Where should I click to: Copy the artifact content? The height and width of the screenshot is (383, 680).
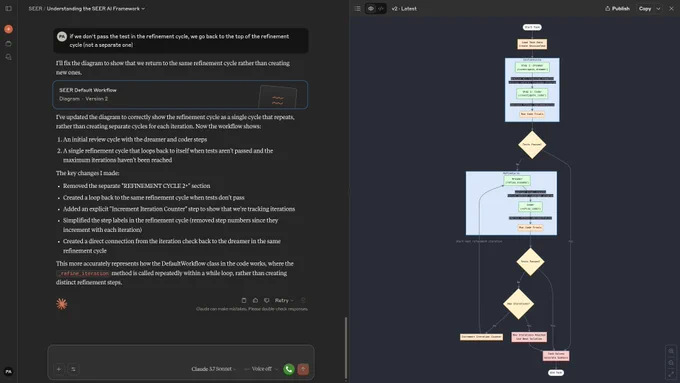point(645,9)
